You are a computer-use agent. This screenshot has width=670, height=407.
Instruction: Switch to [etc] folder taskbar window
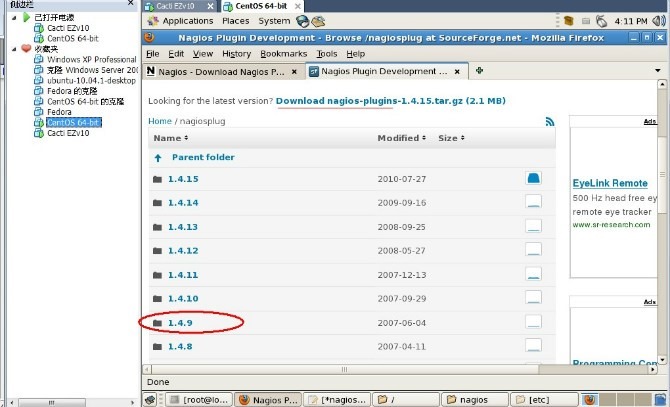(x=544, y=400)
